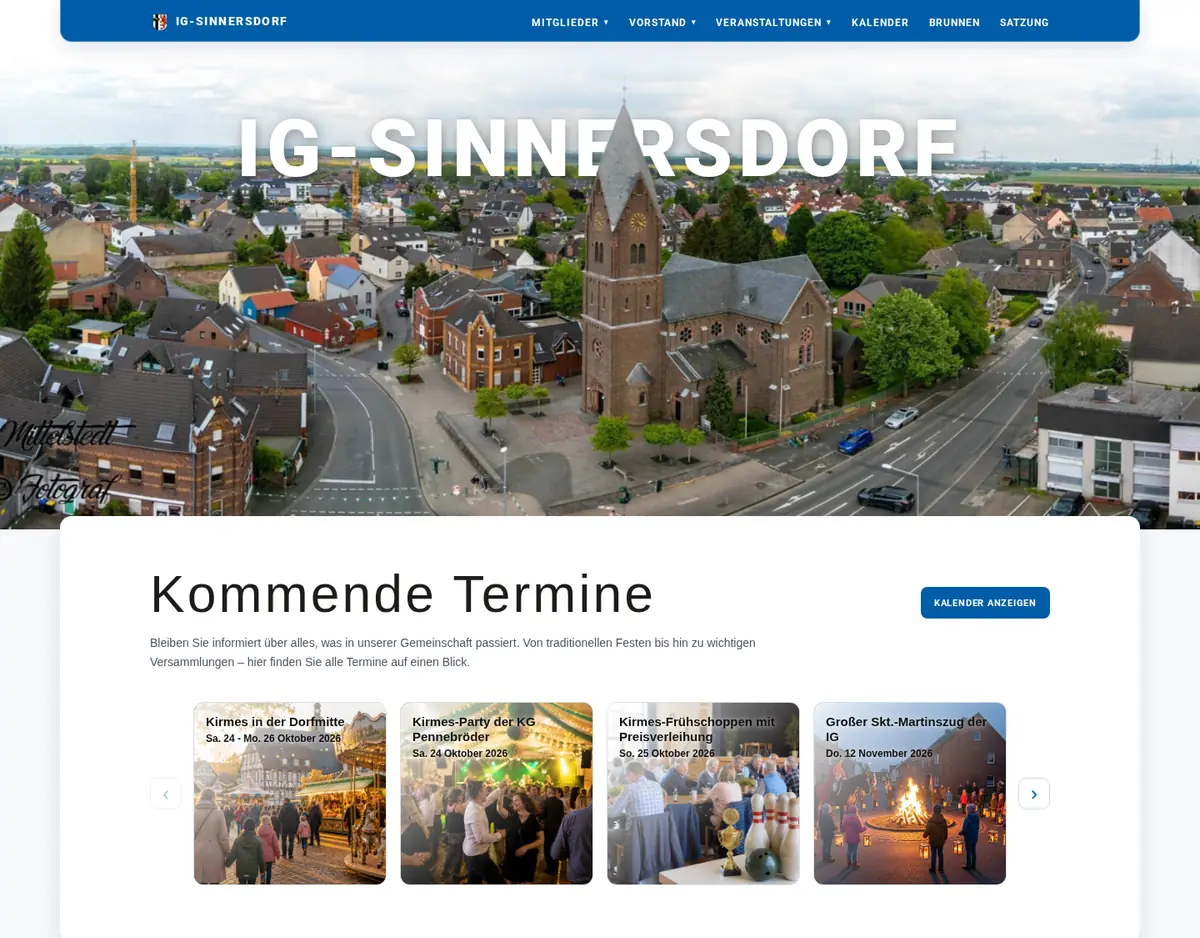The image size is (1200, 938).
Task: Click the Kommende Termine heading
Action: (402, 594)
